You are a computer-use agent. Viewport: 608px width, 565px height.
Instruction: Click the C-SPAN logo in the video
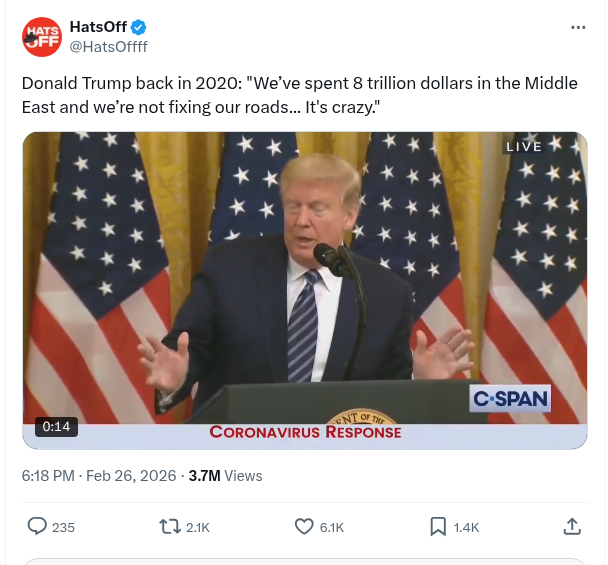pos(510,398)
